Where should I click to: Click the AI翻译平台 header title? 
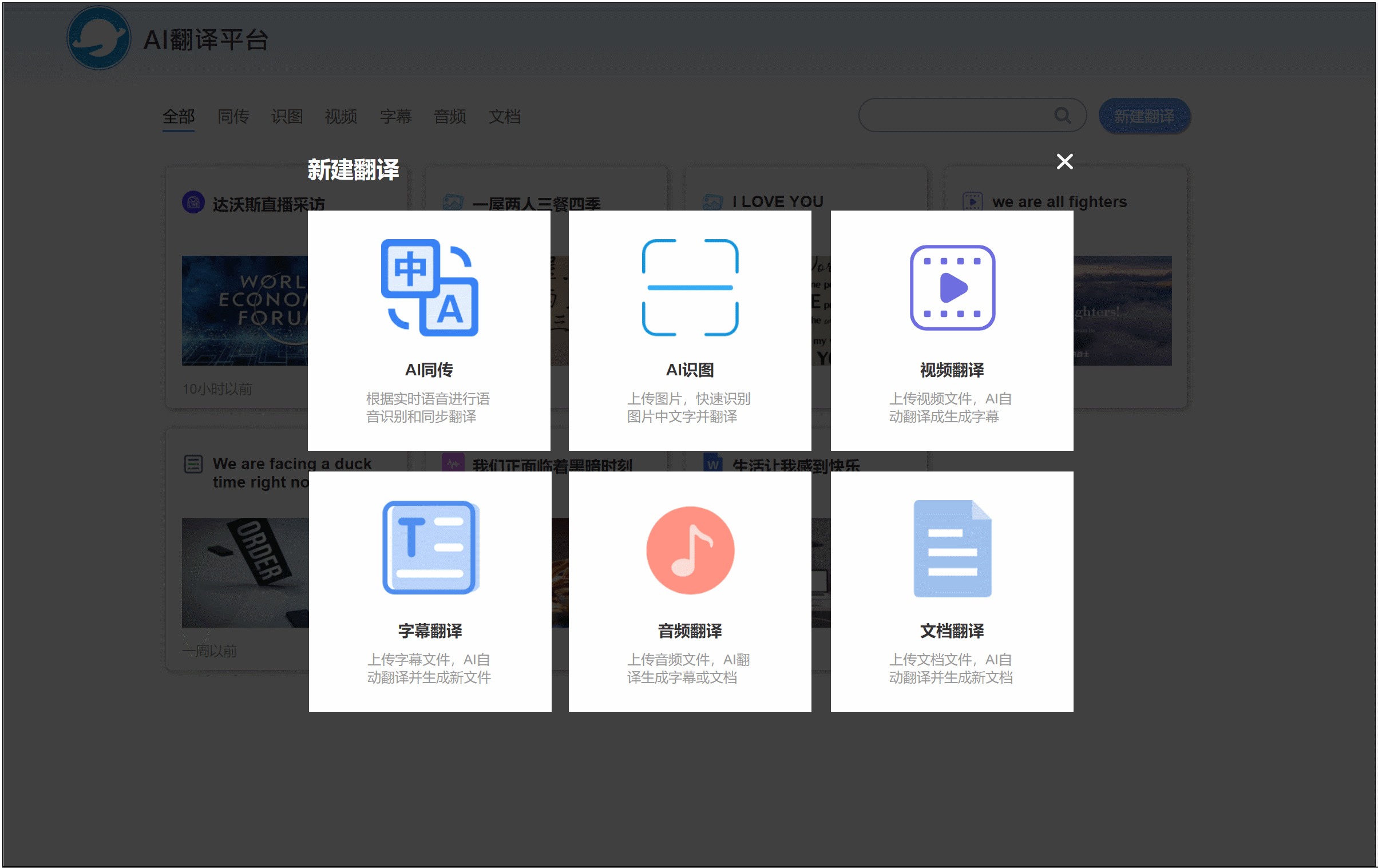point(206,40)
